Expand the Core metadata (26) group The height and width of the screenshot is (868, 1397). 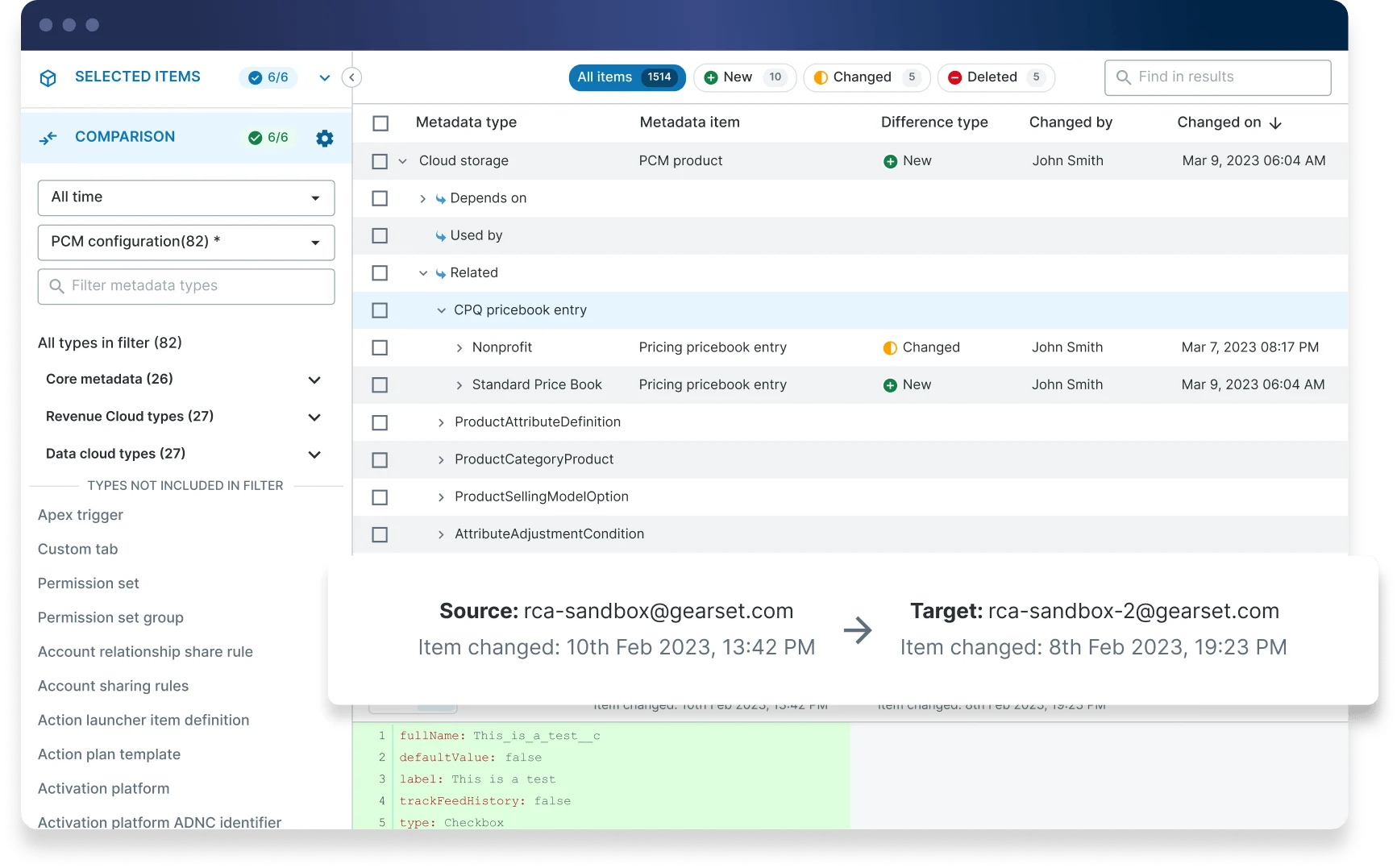tap(314, 380)
